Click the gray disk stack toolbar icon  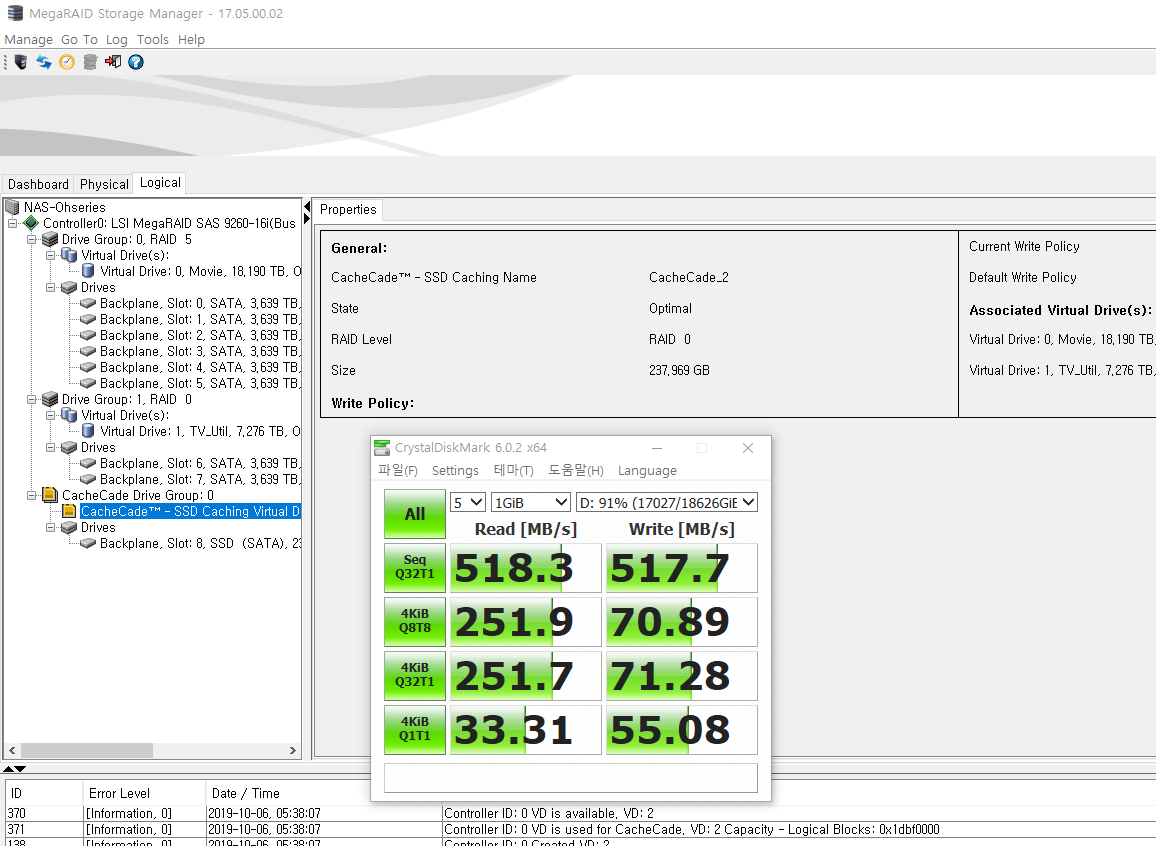point(90,62)
